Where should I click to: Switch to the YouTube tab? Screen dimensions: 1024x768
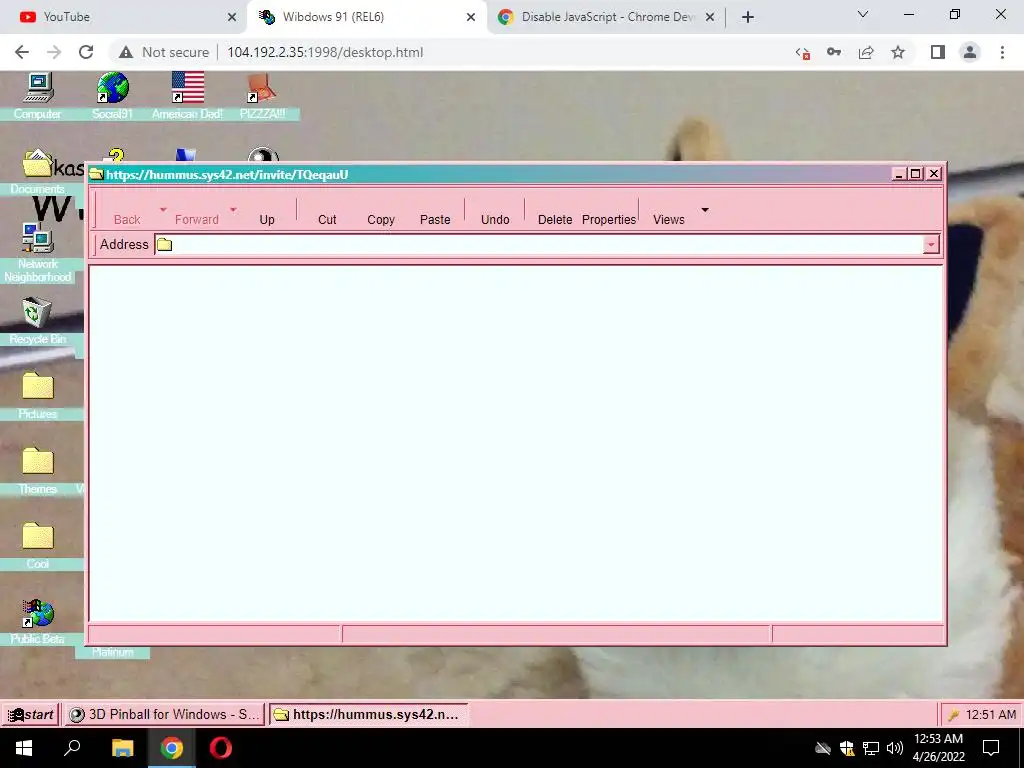coord(121,17)
